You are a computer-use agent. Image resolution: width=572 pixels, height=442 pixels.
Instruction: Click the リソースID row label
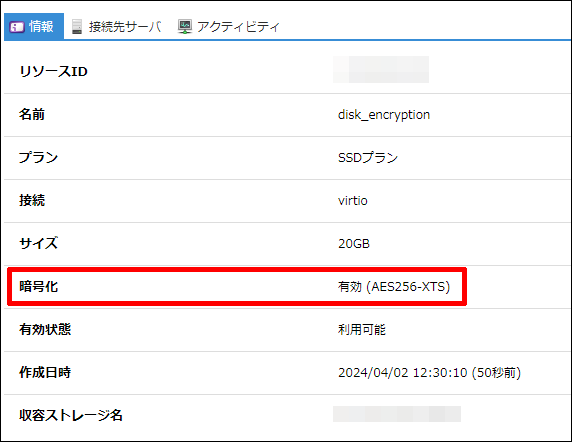tap(53, 71)
